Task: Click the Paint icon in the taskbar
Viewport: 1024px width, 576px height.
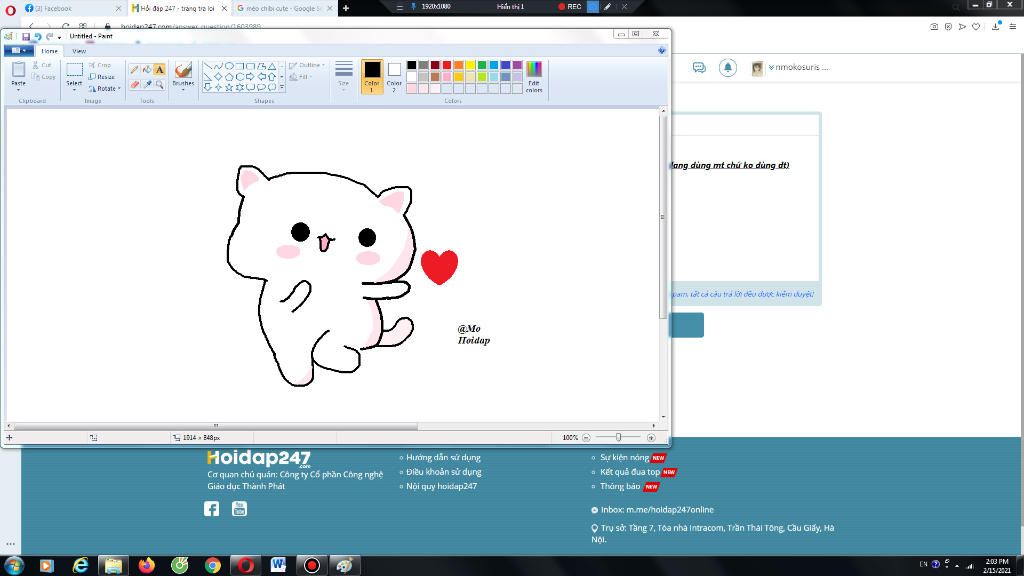Action: (344, 566)
